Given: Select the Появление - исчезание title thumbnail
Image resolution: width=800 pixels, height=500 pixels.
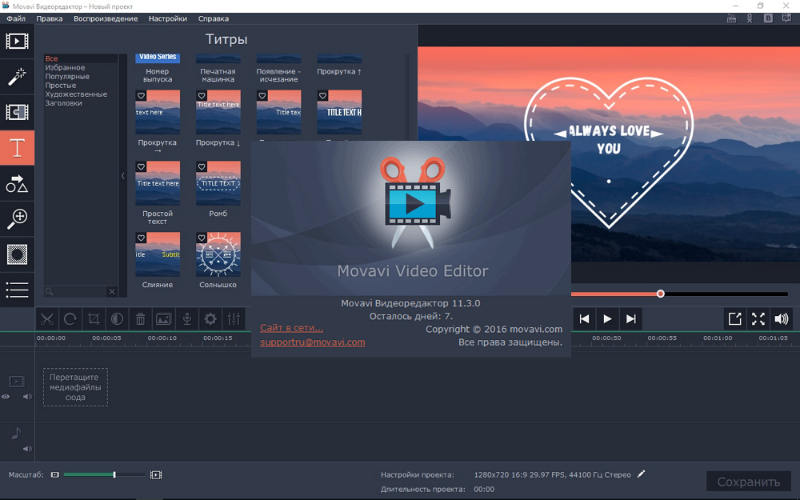Looking at the screenshot, I should [279, 59].
